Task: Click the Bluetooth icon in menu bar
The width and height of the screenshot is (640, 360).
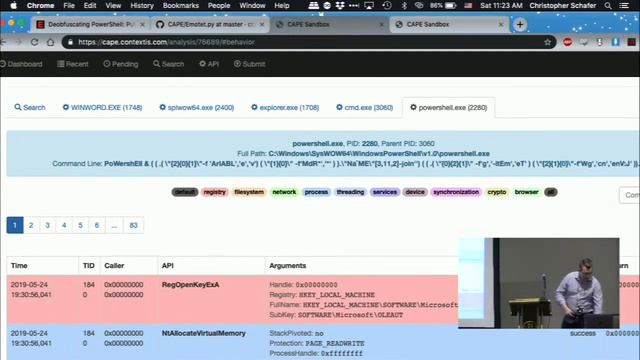Action: click(404, 5)
